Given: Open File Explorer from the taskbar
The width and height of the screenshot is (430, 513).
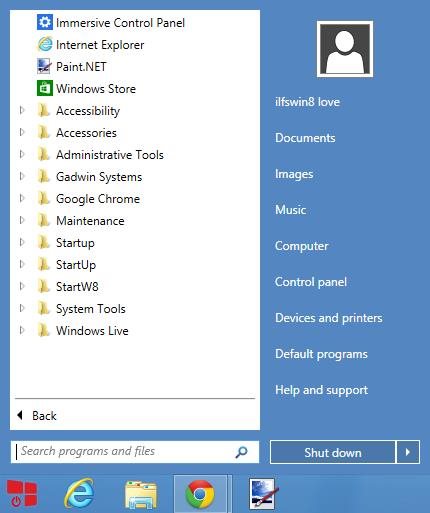Looking at the screenshot, I should [141, 494].
